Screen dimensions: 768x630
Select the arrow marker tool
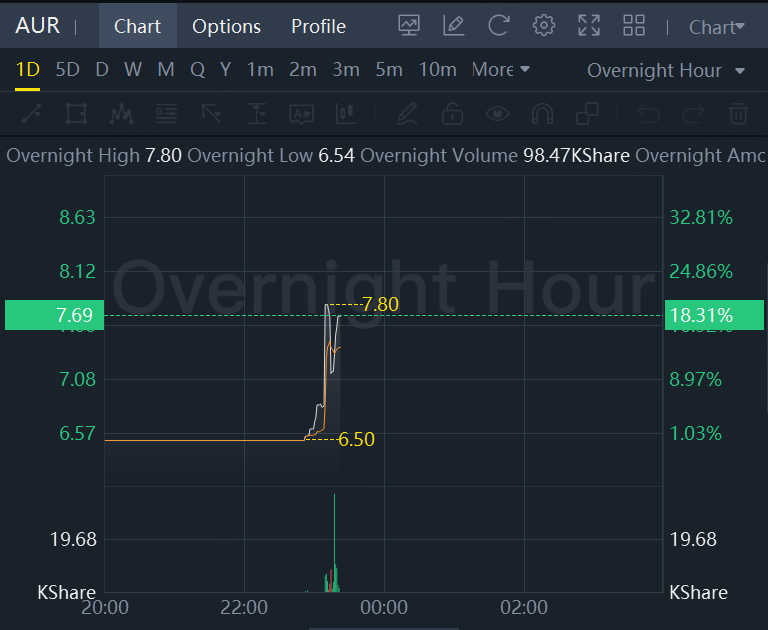coord(211,114)
